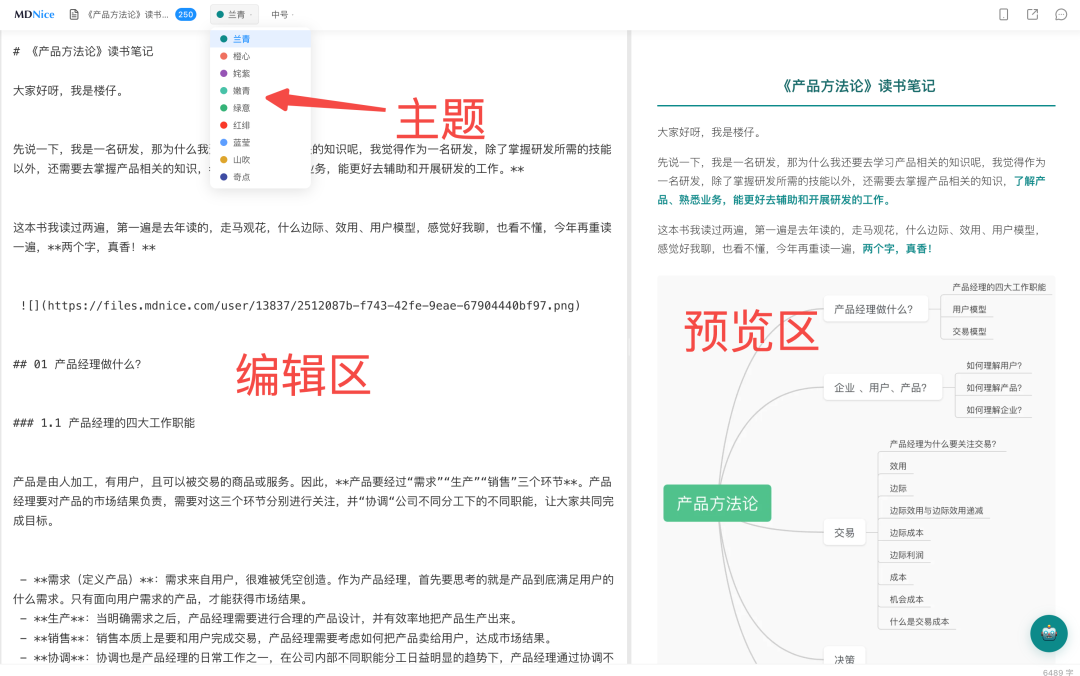Click the MDNice logo
The width and height of the screenshot is (1080, 676).
[x=34, y=14]
